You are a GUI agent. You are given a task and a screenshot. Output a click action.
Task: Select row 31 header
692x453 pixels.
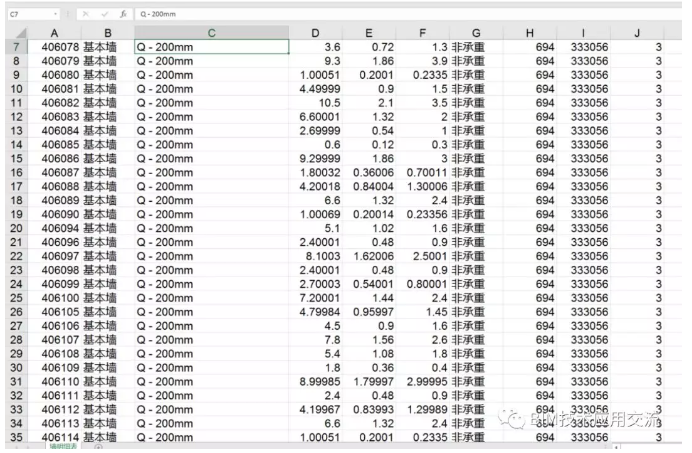16,381
